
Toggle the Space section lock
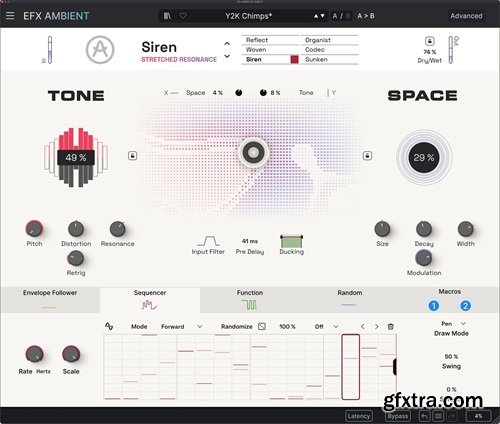pyautogui.click(x=367, y=156)
